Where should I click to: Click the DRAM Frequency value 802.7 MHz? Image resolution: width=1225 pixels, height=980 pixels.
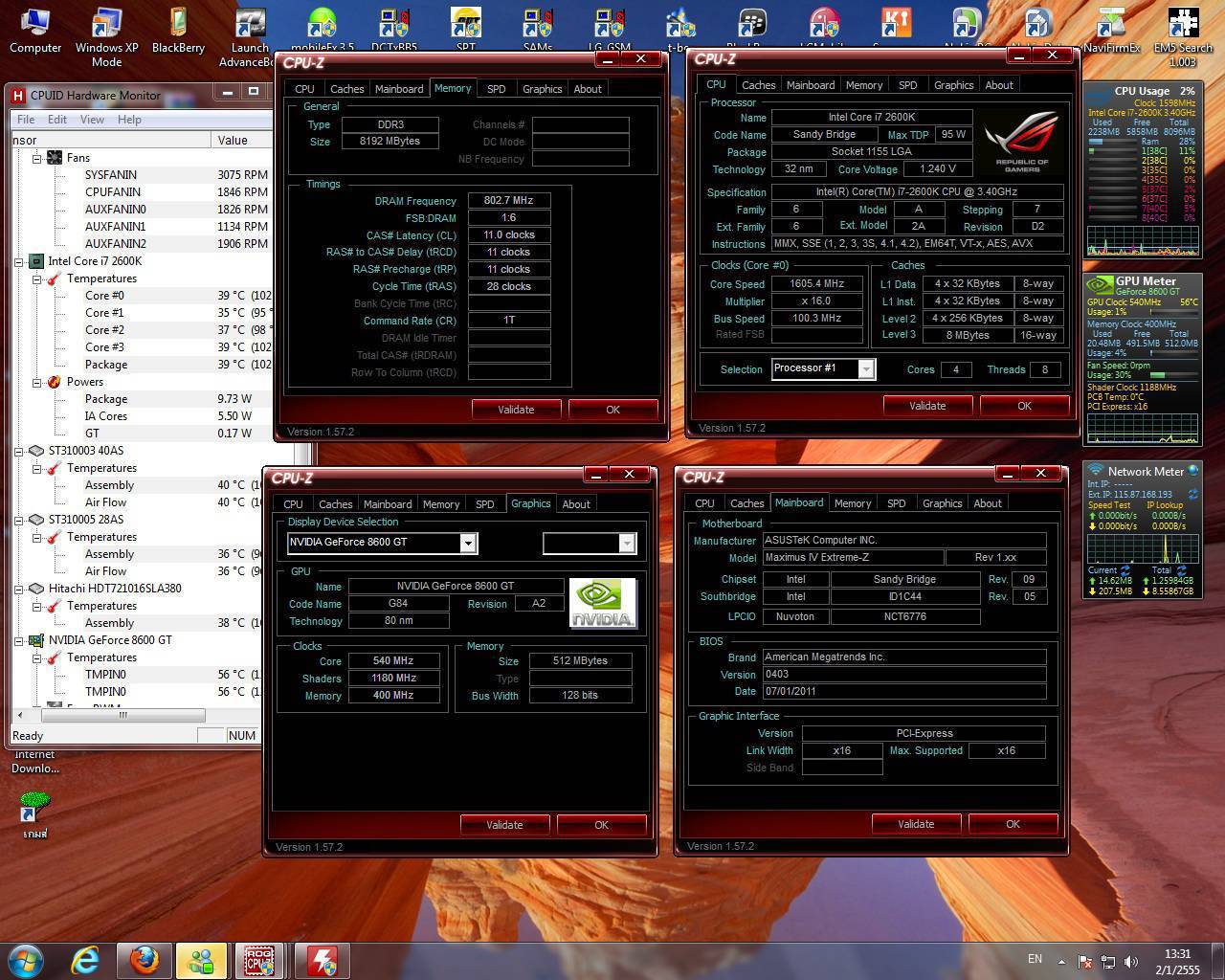(508, 200)
